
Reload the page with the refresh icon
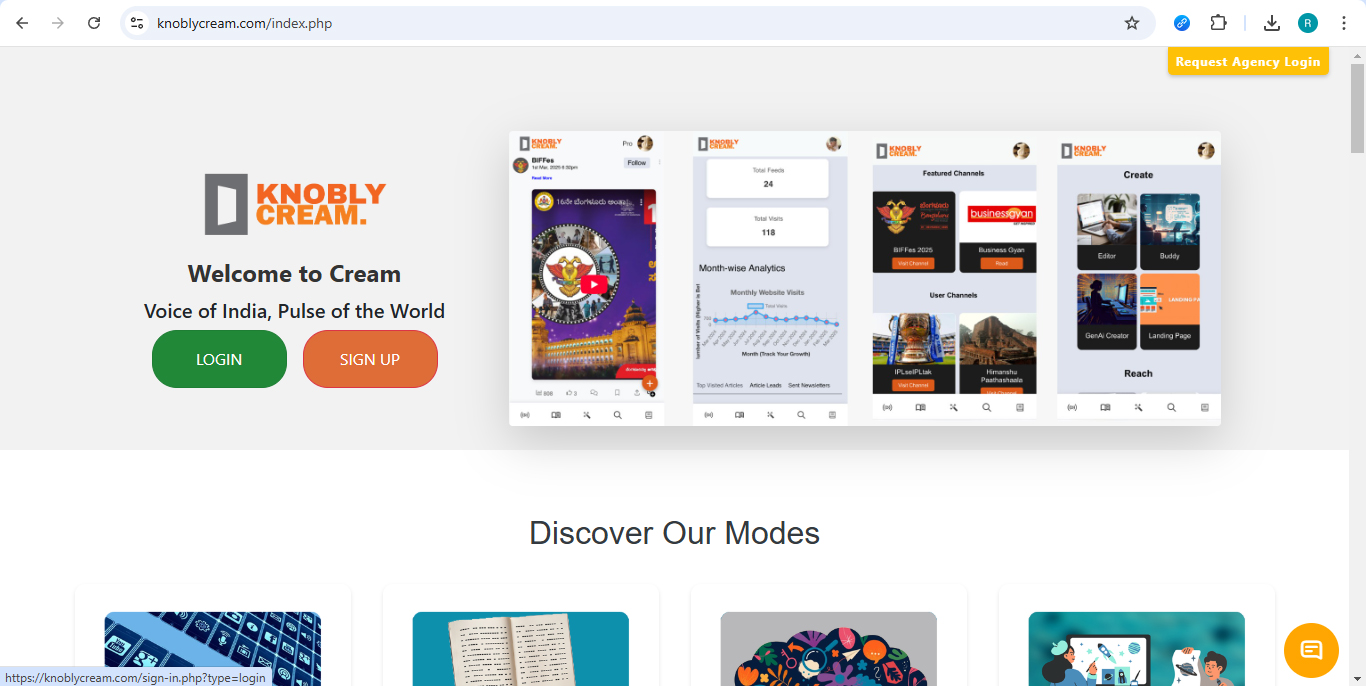pos(94,23)
